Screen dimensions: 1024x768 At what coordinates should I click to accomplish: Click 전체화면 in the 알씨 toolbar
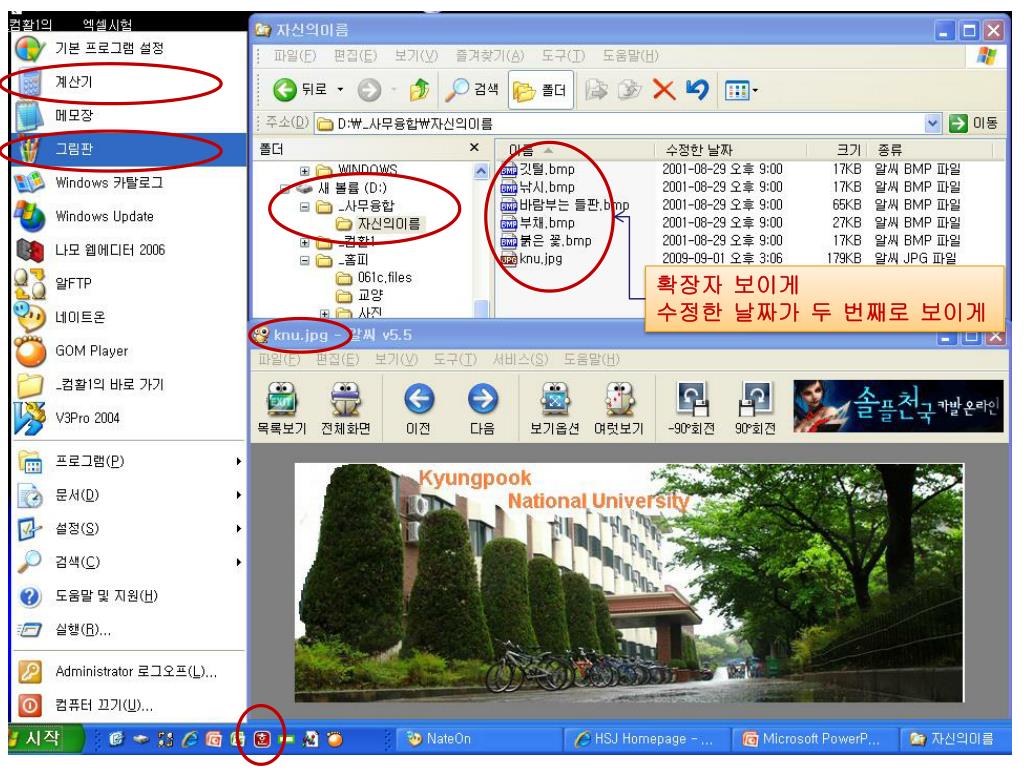345,409
